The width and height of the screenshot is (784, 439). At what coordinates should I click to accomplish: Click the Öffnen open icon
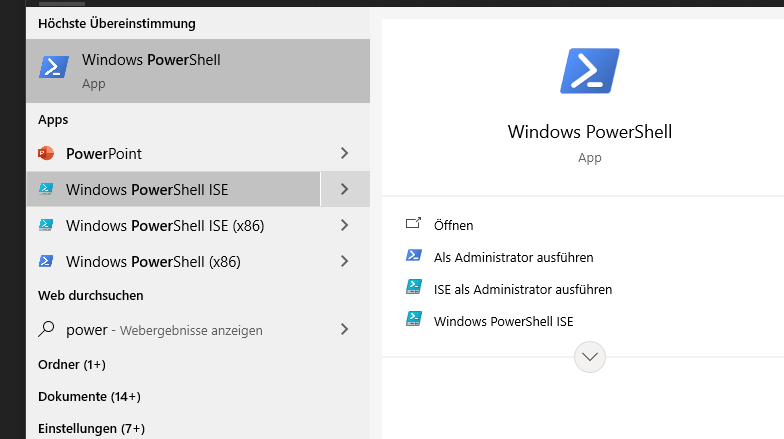click(x=414, y=225)
